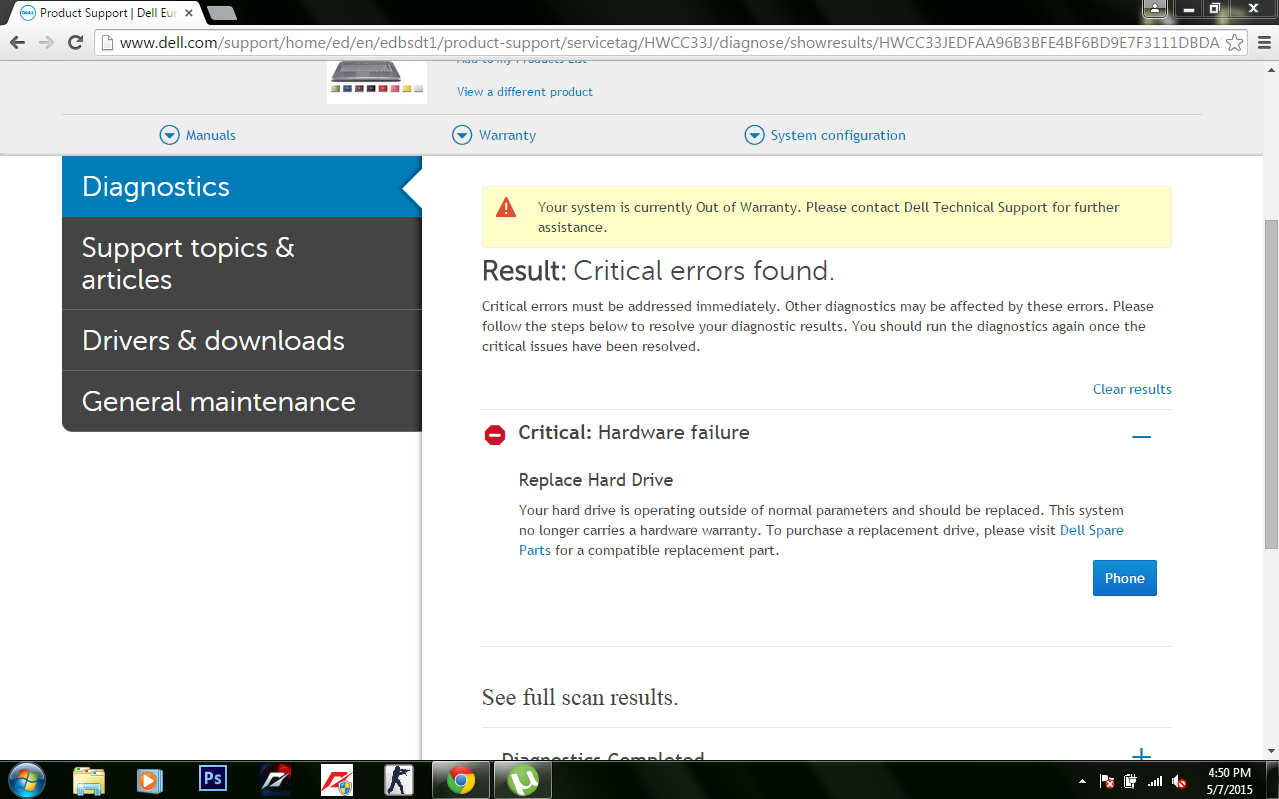Launch Windows Media Player from taskbar

150,780
